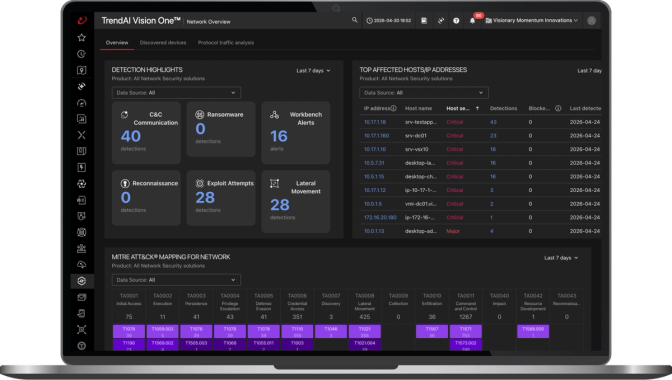Open Data Source dropdown in Detection Highlights

(x=176, y=93)
